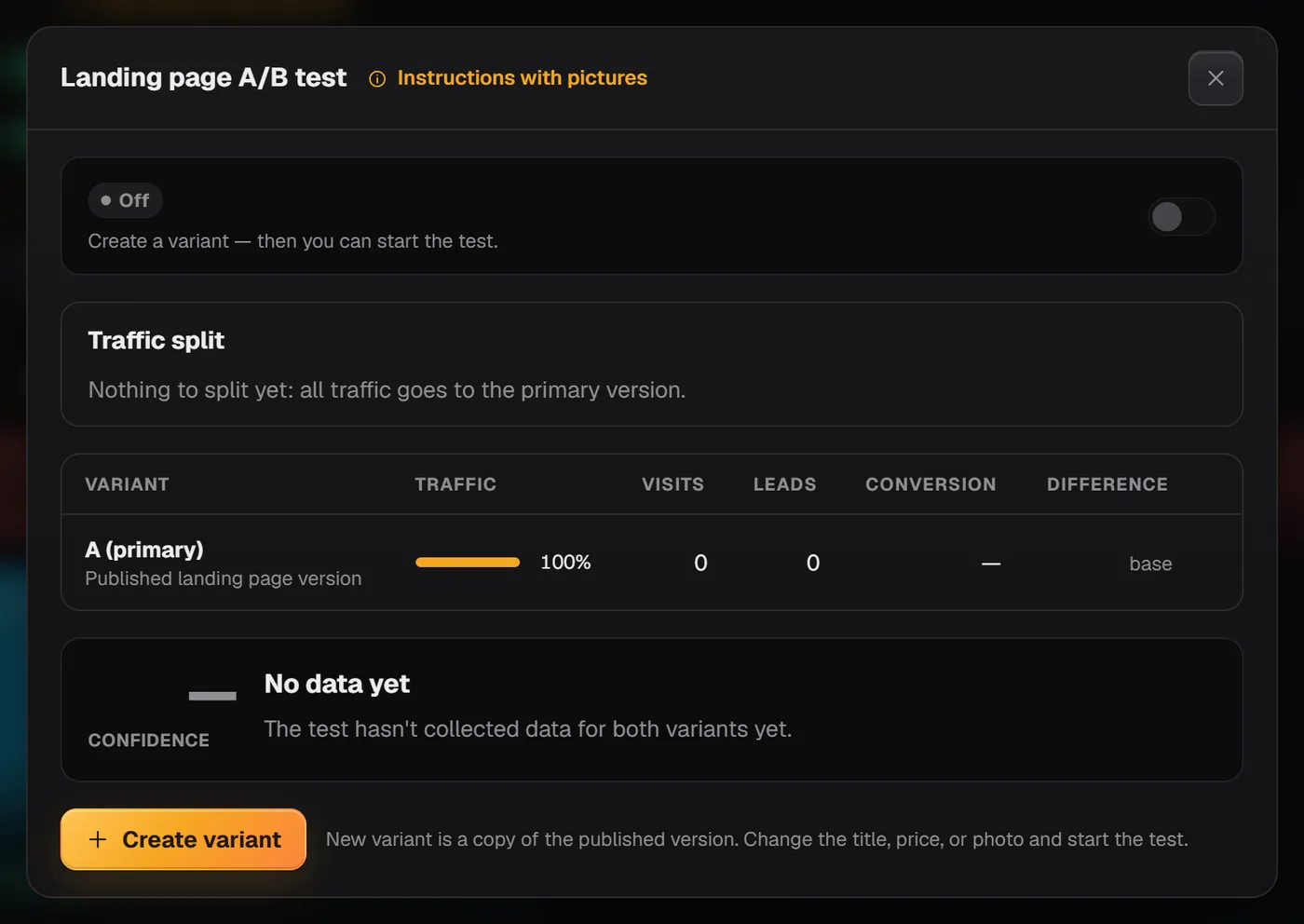Click the 'Nothing to split yet' message
1304x924 pixels.
tap(387, 390)
